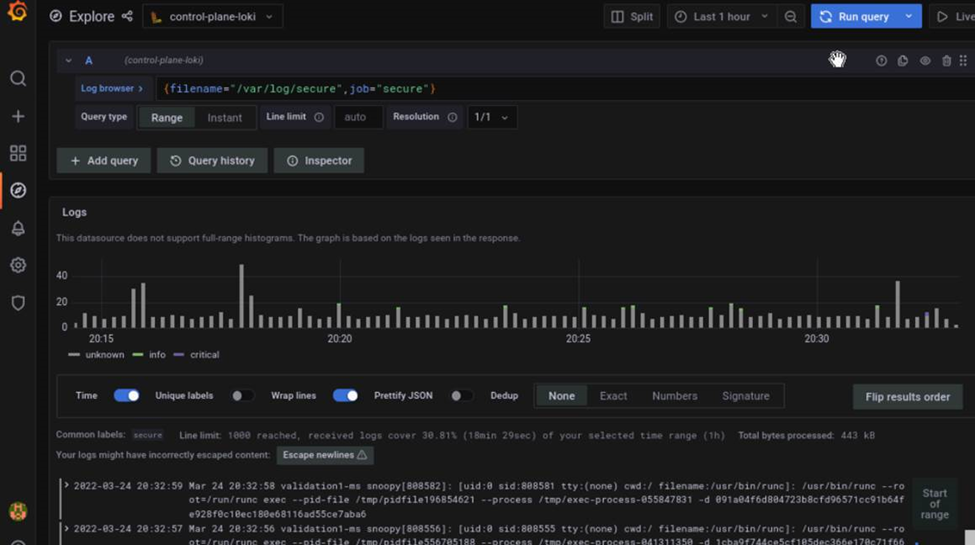Click the Line limit auto input
975x545 pixels.
[x=358, y=117]
